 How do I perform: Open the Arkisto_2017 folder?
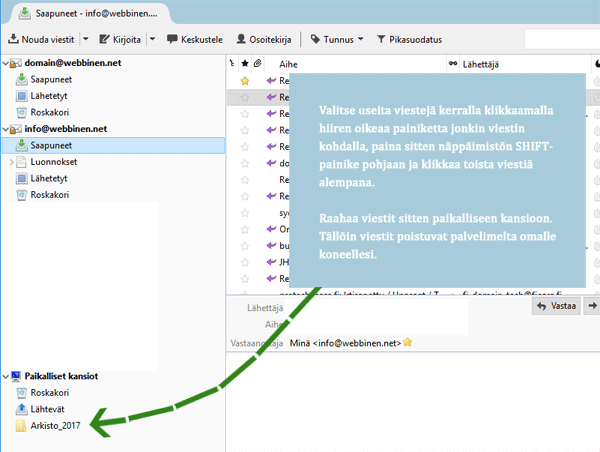[x=55, y=426]
